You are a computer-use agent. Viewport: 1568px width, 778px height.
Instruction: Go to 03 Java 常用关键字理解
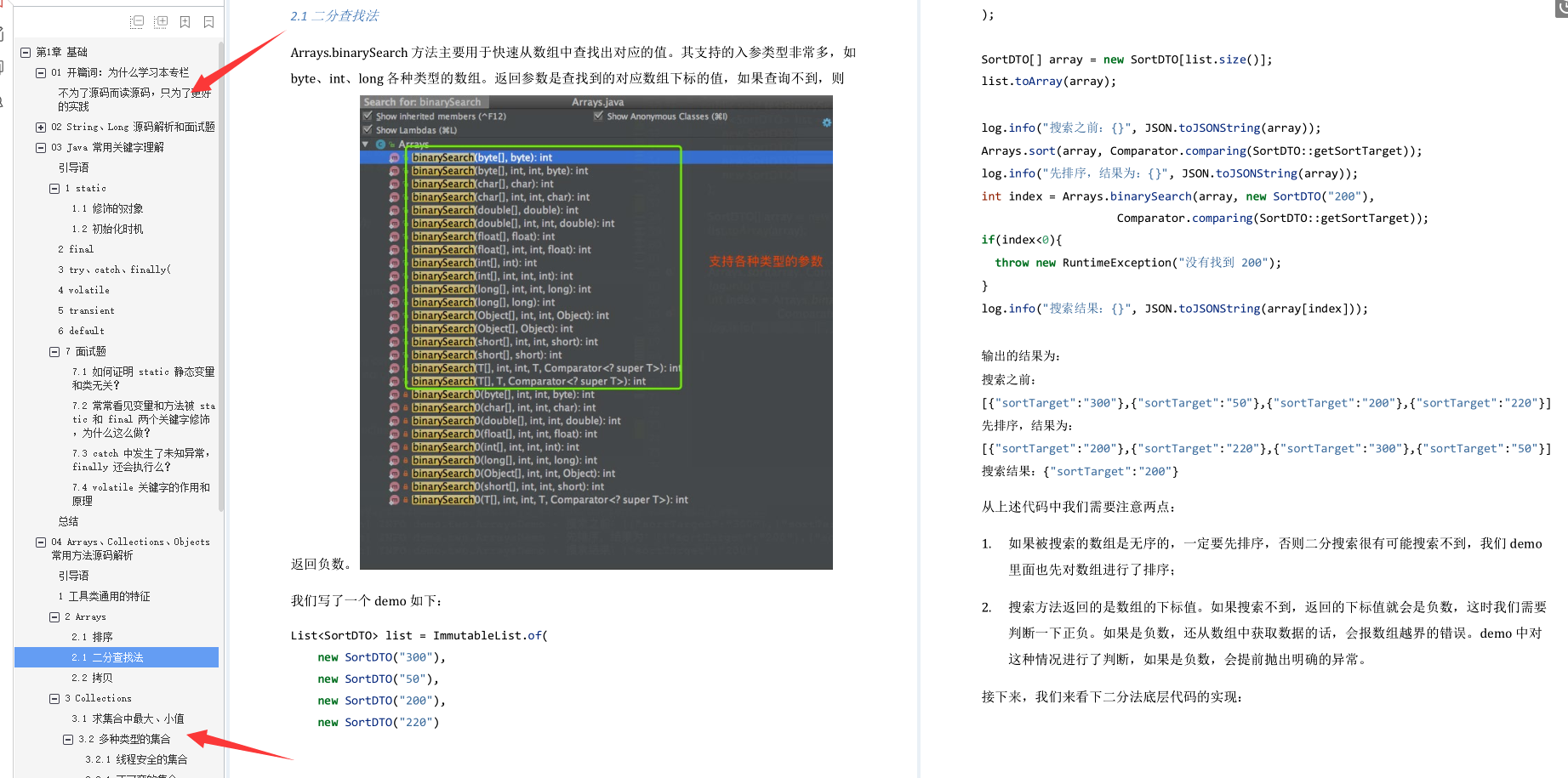[107, 147]
